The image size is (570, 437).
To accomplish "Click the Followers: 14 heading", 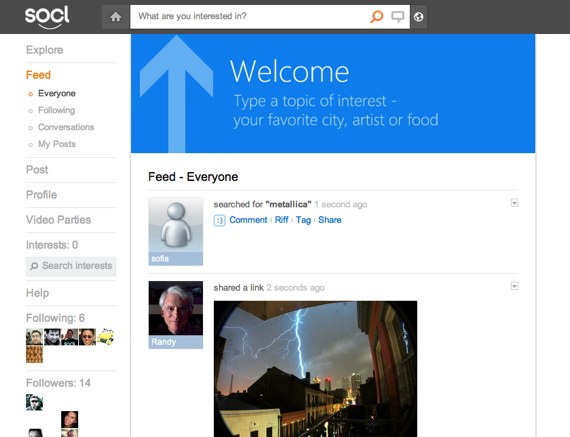I will point(59,383).
